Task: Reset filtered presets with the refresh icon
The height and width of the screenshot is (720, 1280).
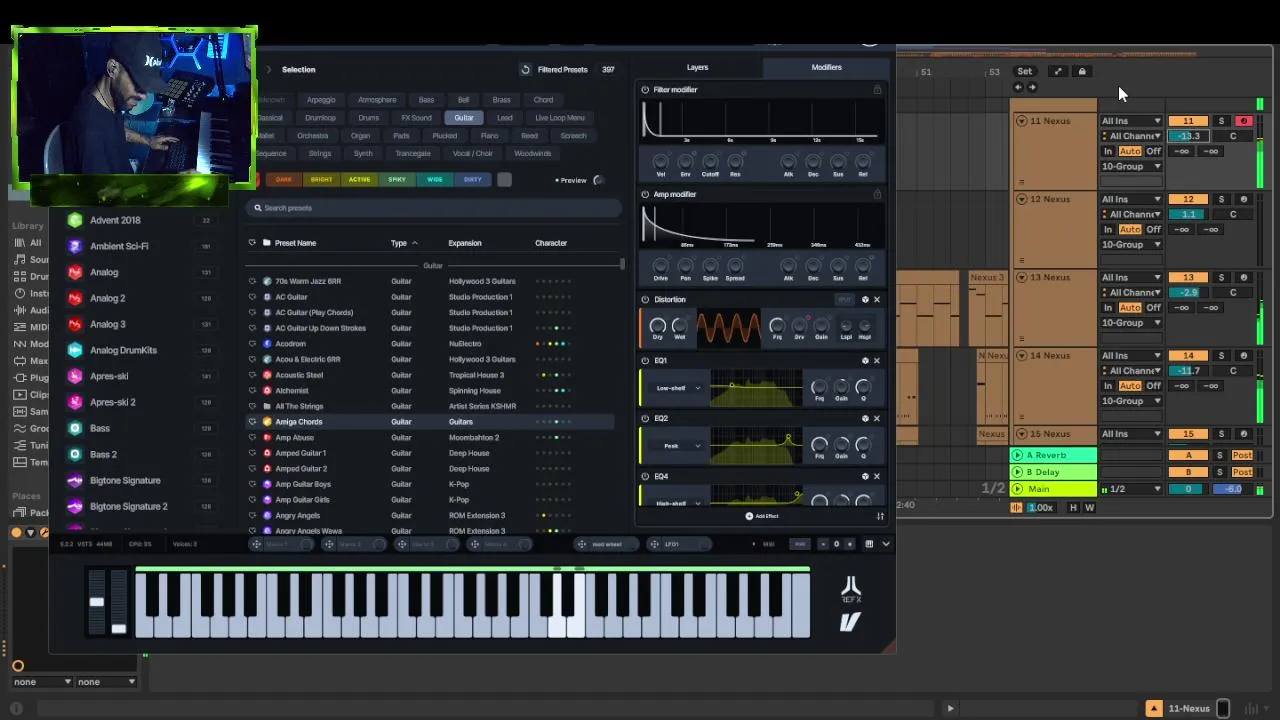Action: pos(525,69)
